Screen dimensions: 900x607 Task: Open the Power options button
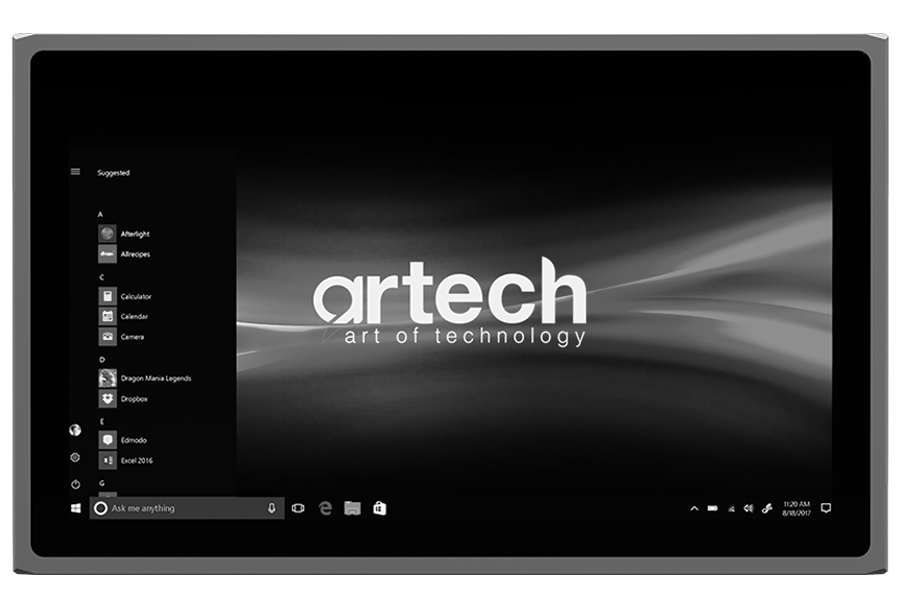tap(75, 484)
